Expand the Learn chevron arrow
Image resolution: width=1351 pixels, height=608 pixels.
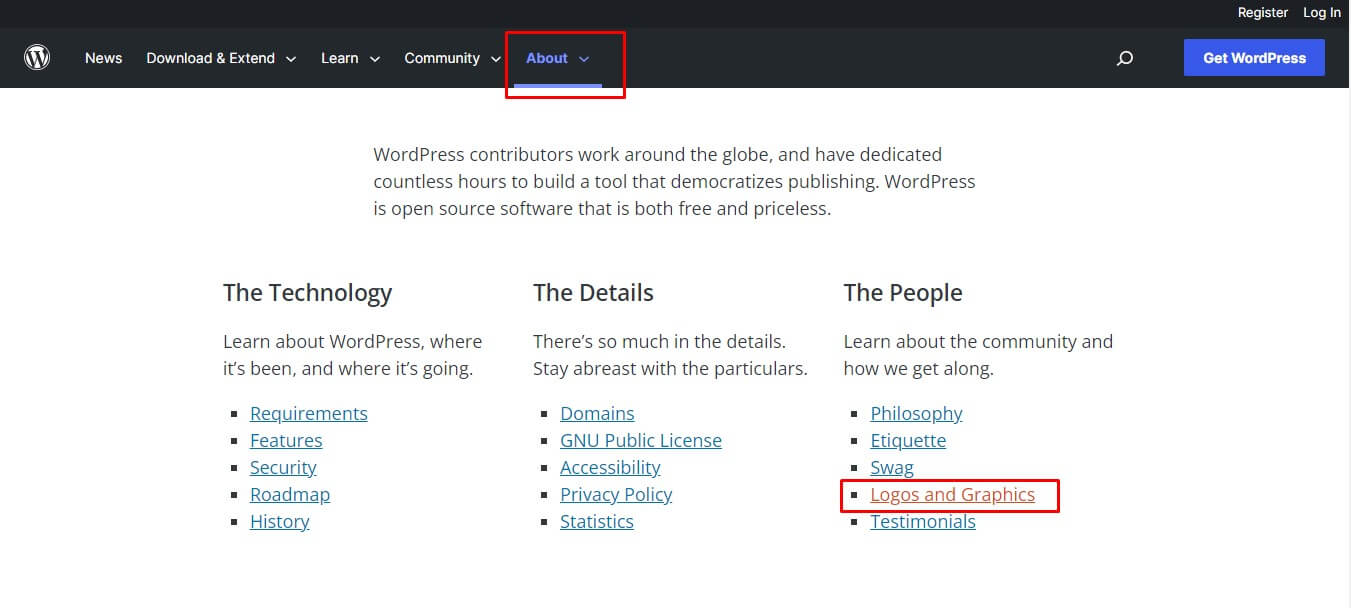point(375,59)
